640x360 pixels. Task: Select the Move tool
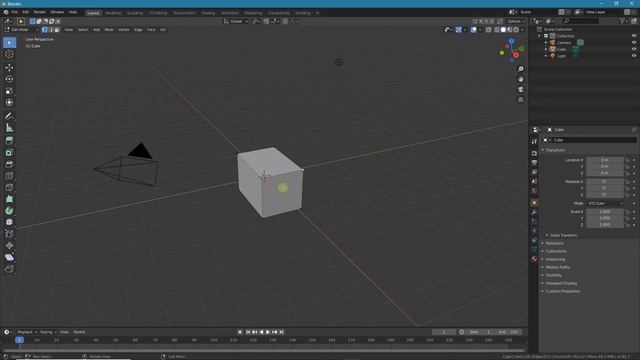[9, 67]
